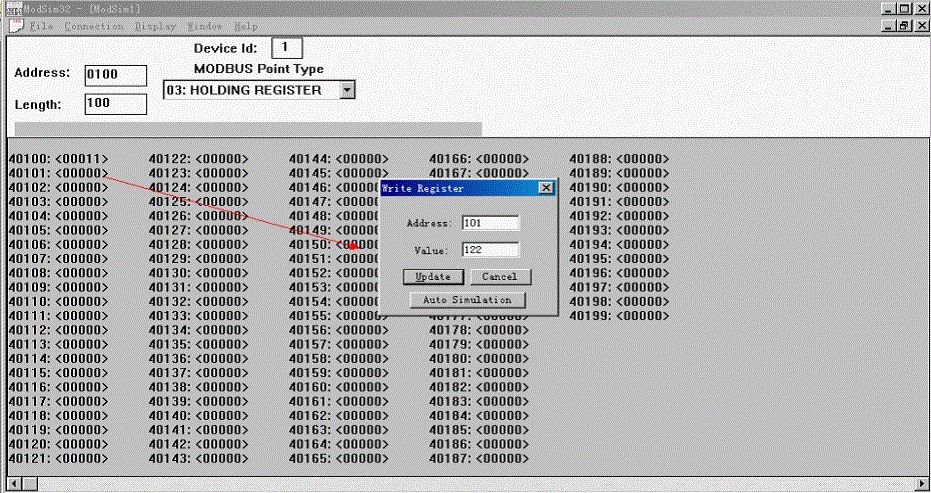931x493 pixels.
Task: Click the Auto Simulation button
Action: click(467, 300)
